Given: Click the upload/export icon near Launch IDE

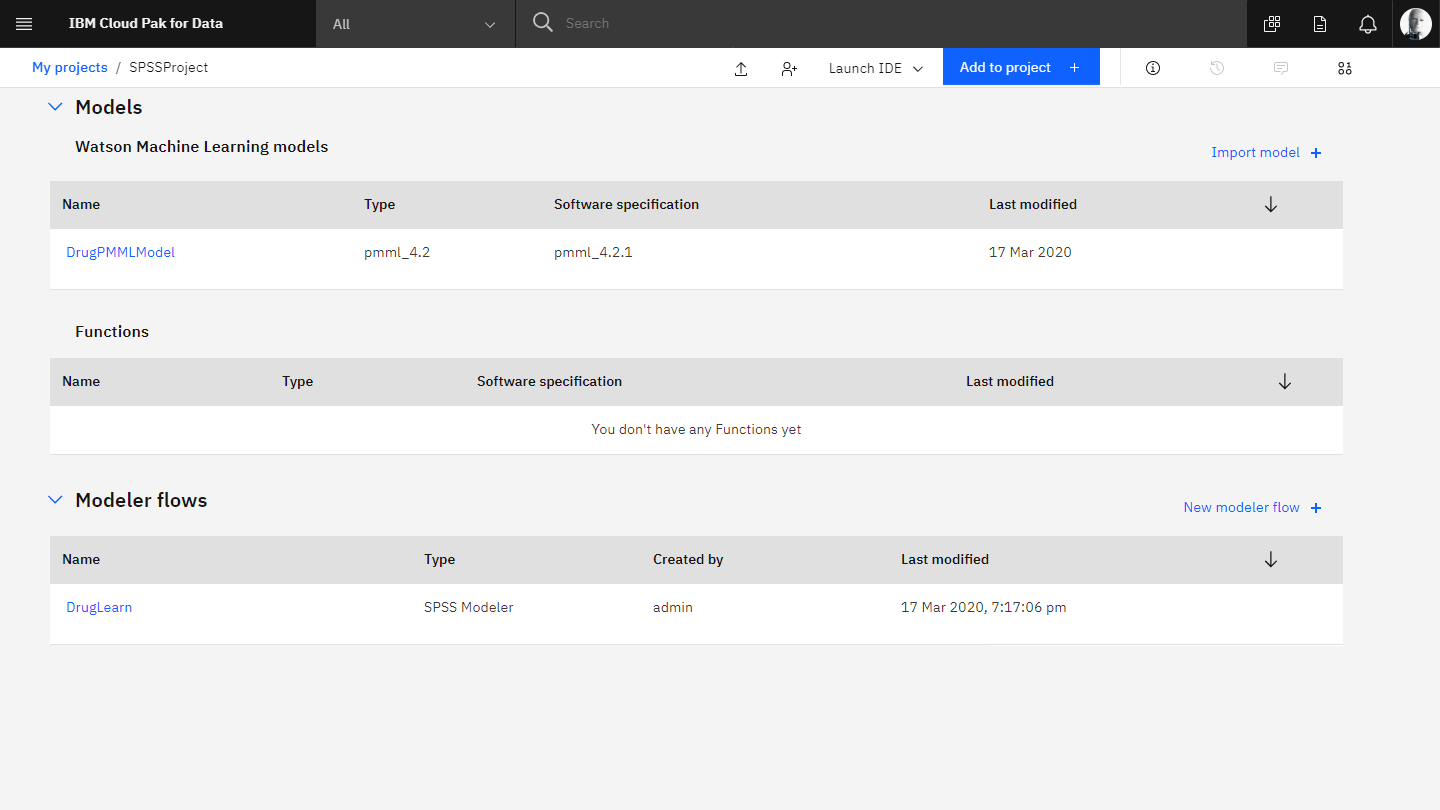Looking at the screenshot, I should (741, 68).
